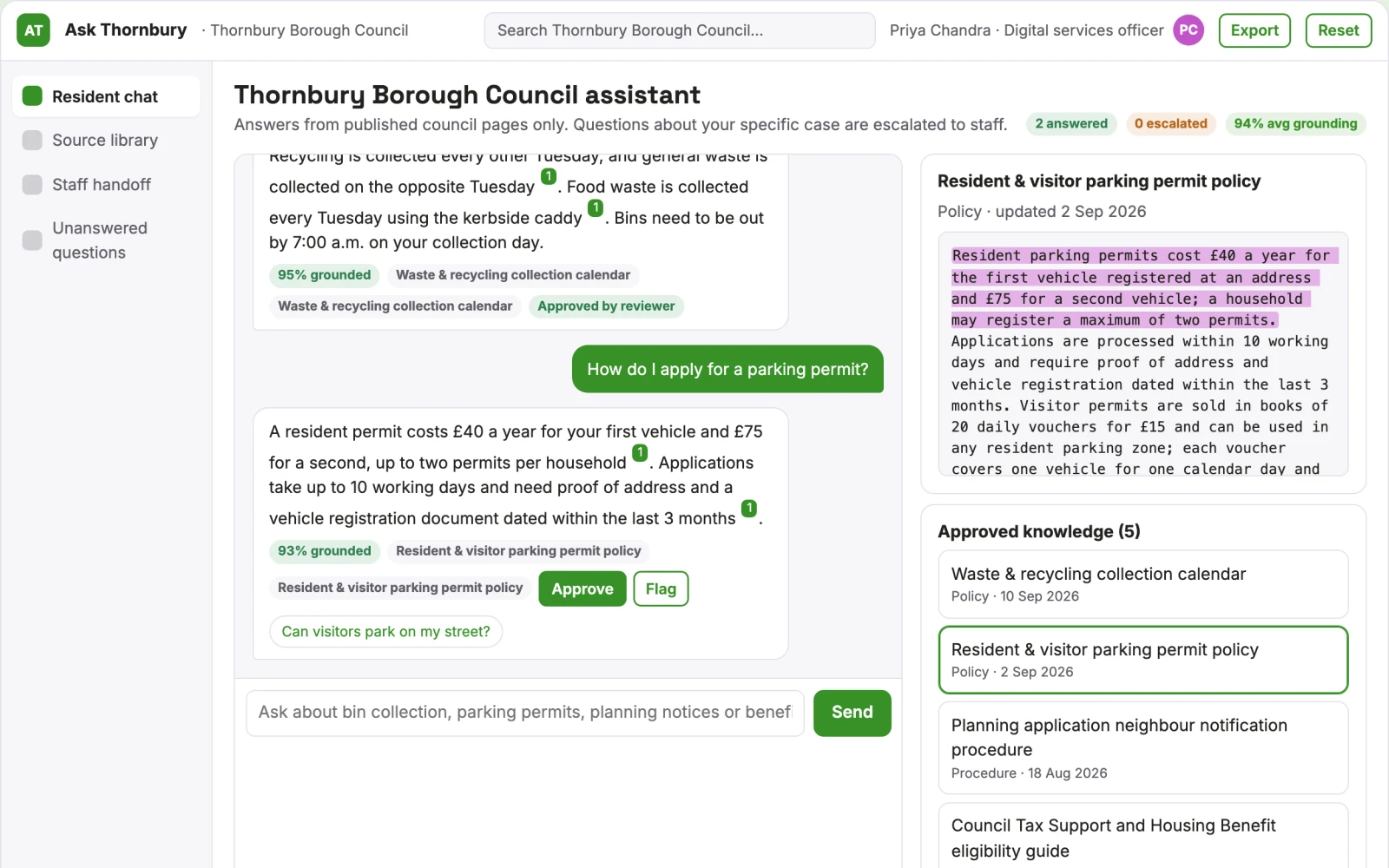Viewport: 1389px width, 868px height.
Task: Approve the parking permit answer
Action: pyautogui.click(x=583, y=589)
